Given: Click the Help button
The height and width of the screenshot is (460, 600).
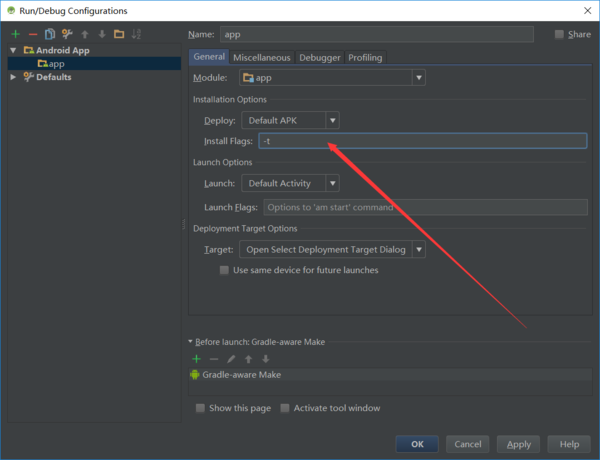Looking at the screenshot, I should 569,444.
